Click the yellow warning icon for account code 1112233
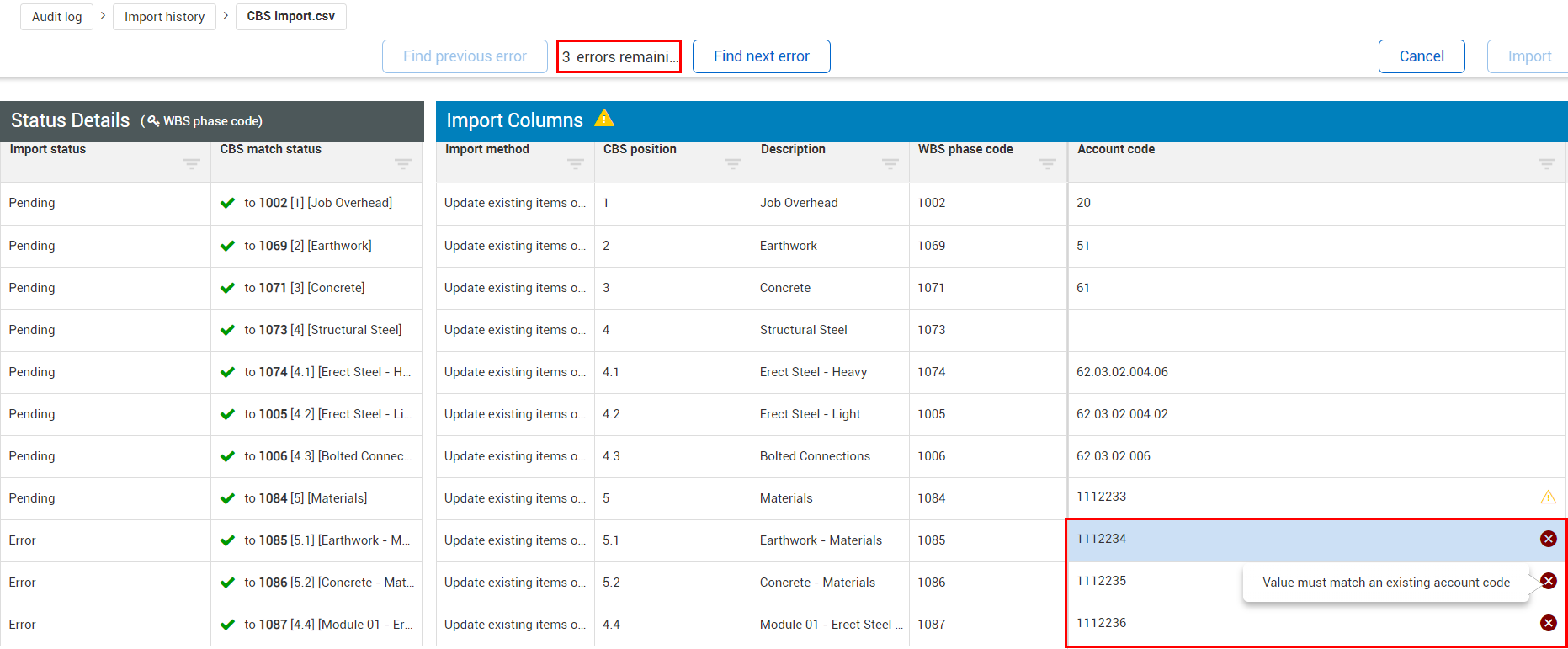This screenshot has width=1568, height=649. 1548,497
